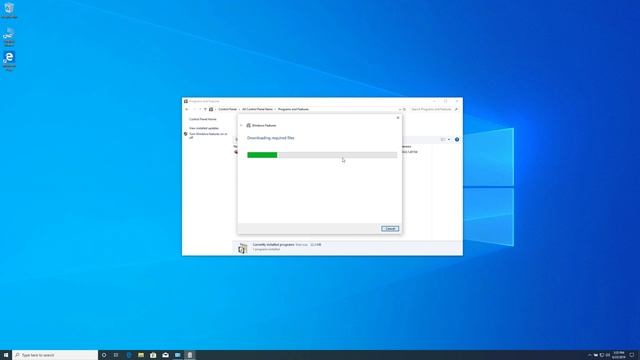The width and height of the screenshot is (640, 360).
Task: Open Mail from the taskbar
Action: [165, 355]
